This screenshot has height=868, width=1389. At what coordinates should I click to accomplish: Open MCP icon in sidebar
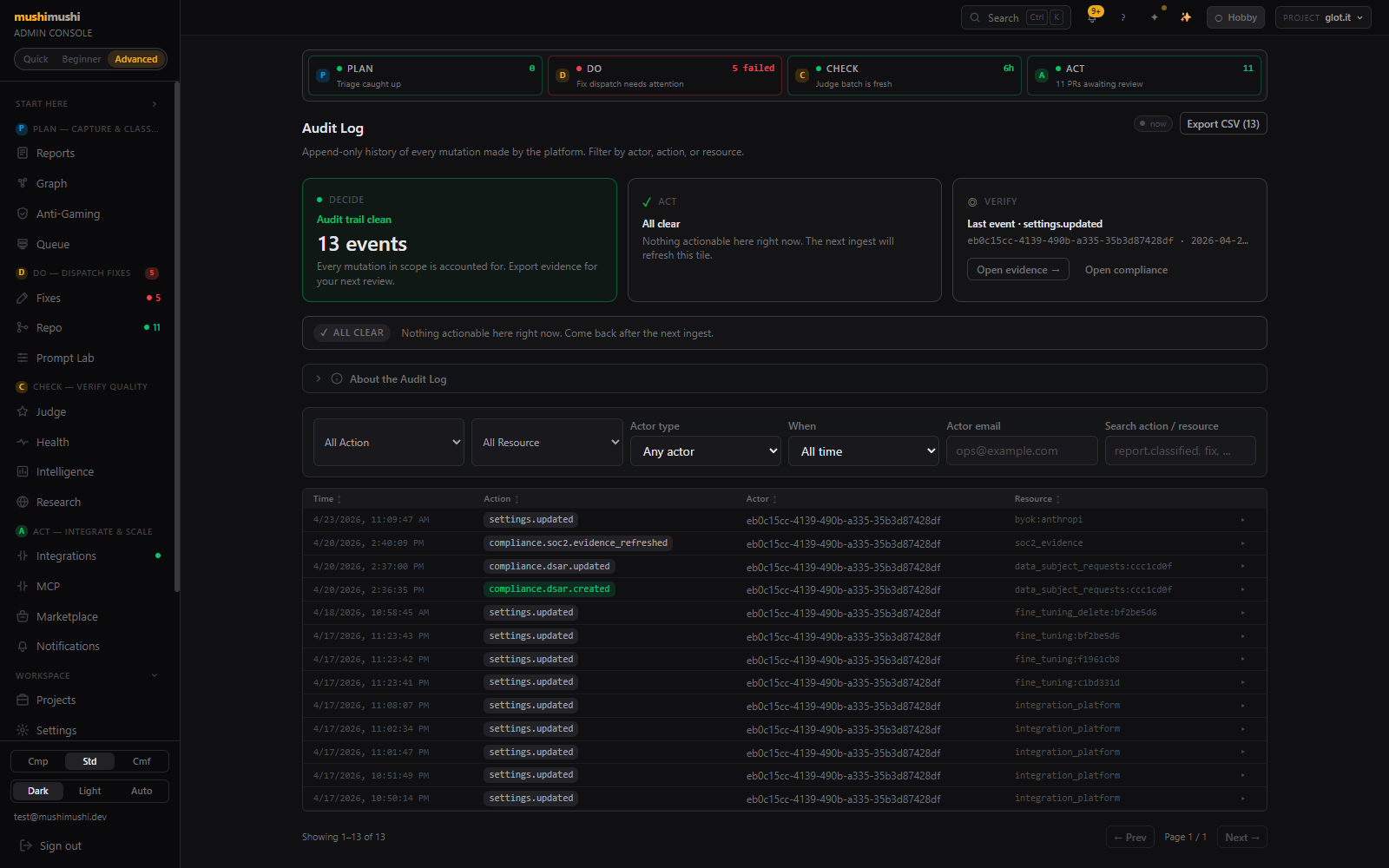pos(23,586)
